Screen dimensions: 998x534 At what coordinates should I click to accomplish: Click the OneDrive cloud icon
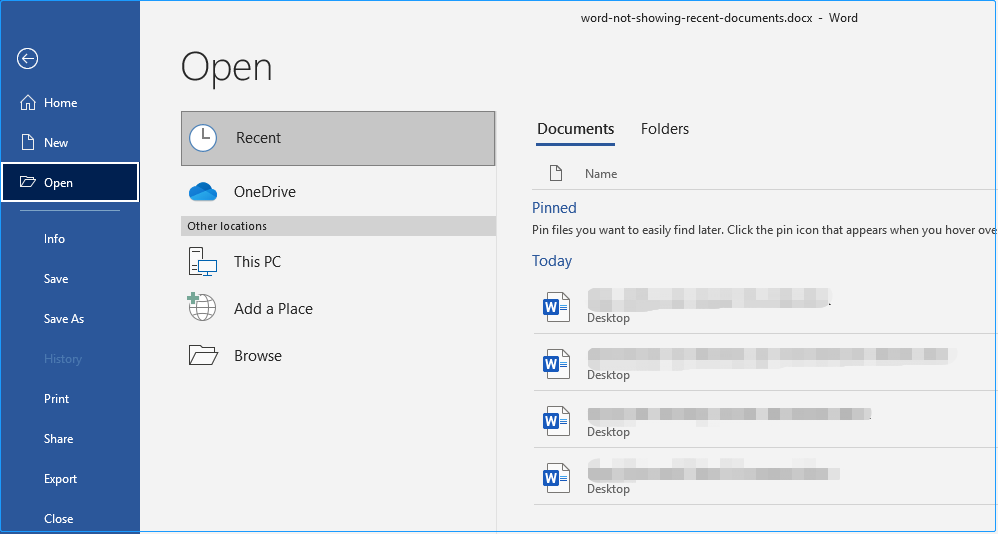(x=203, y=192)
